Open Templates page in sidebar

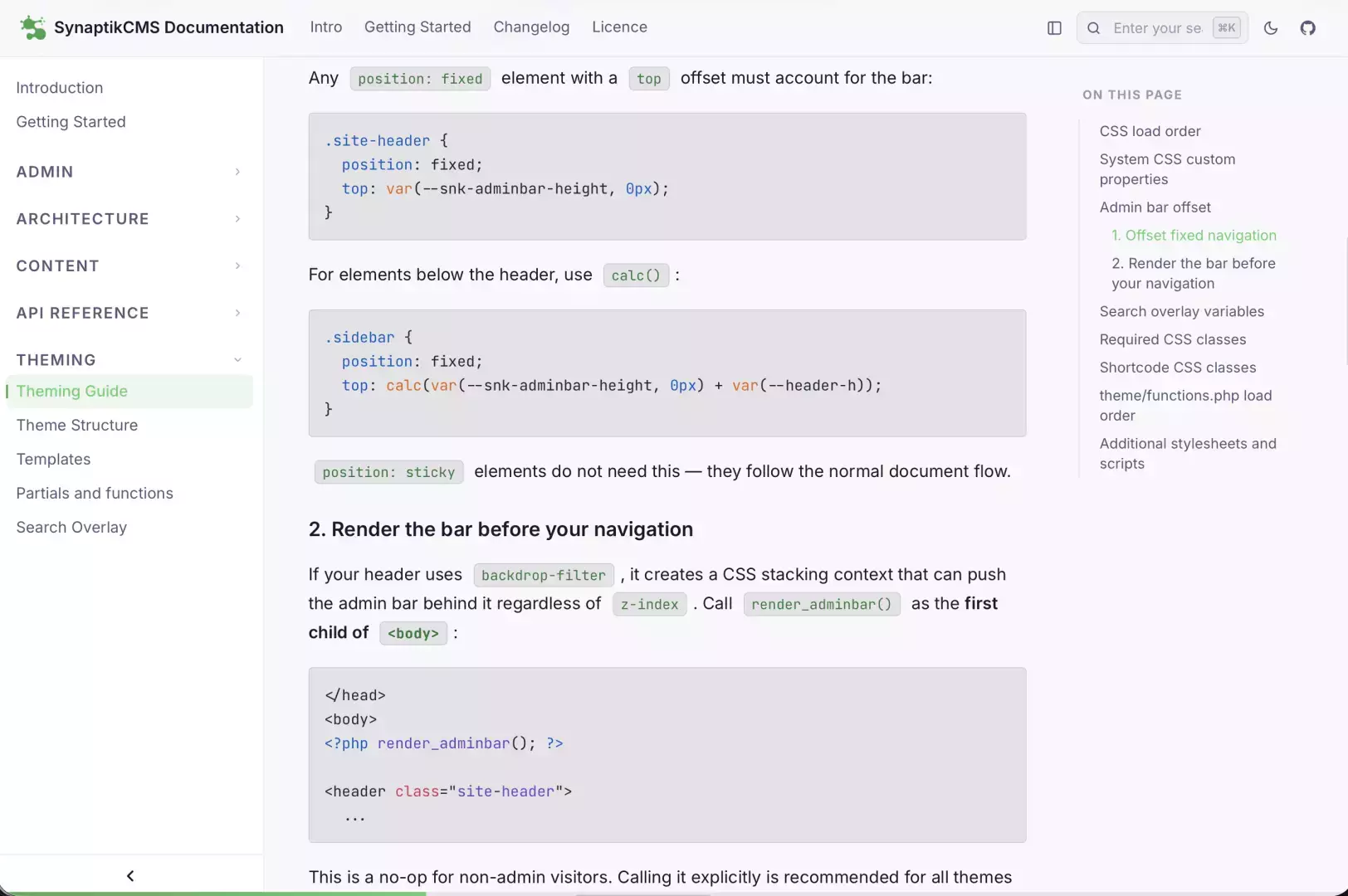coord(53,460)
